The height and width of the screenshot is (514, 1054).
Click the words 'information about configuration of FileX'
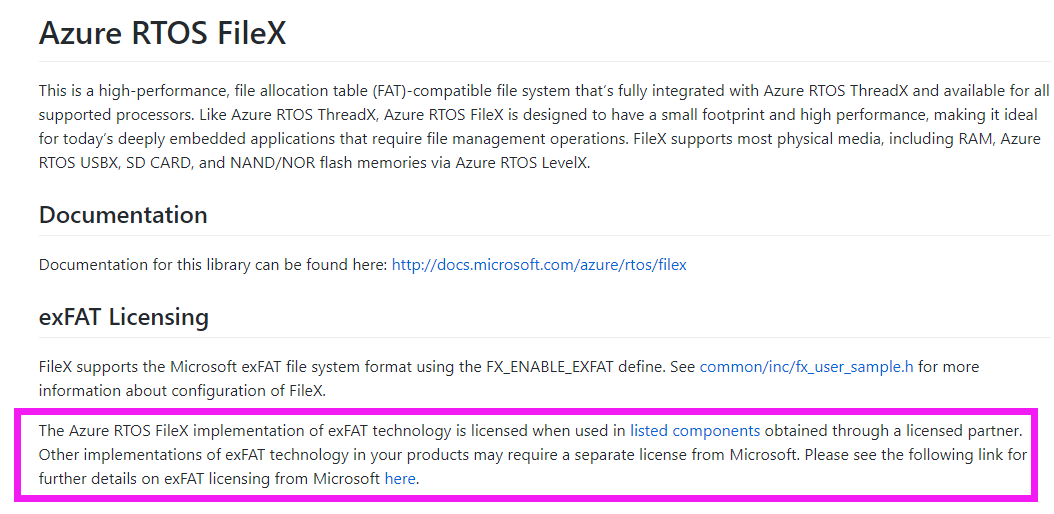click(x=180, y=391)
